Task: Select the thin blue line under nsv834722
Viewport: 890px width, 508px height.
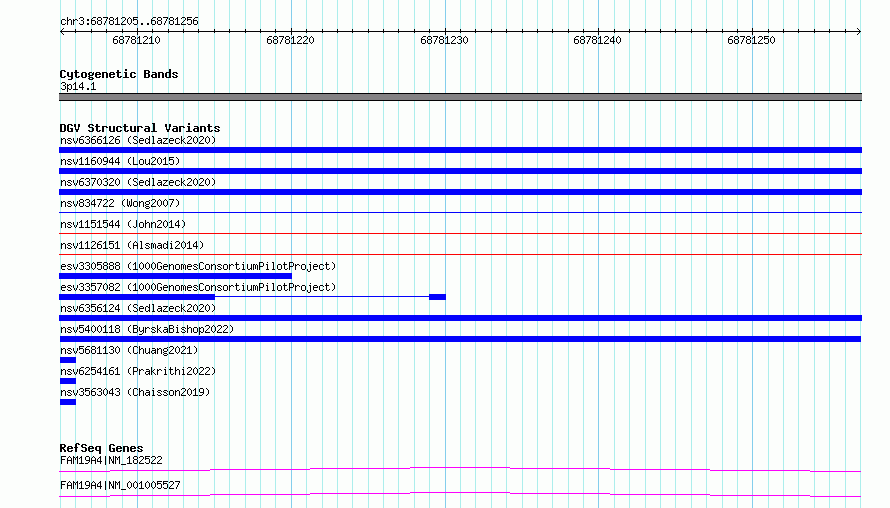Action: (x=460, y=212)
